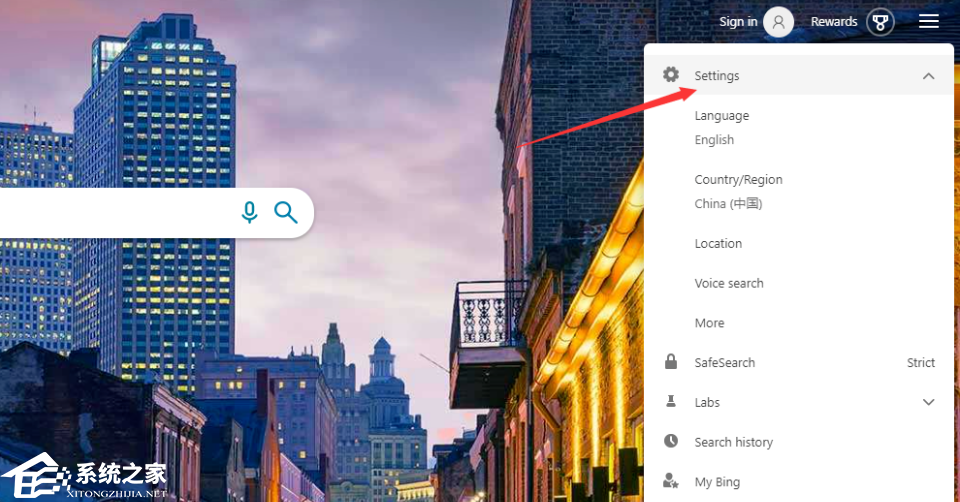This screenshot has width=960, height=502.
Task: Click the Search history clock icon
Action: (x=671, y=441)
